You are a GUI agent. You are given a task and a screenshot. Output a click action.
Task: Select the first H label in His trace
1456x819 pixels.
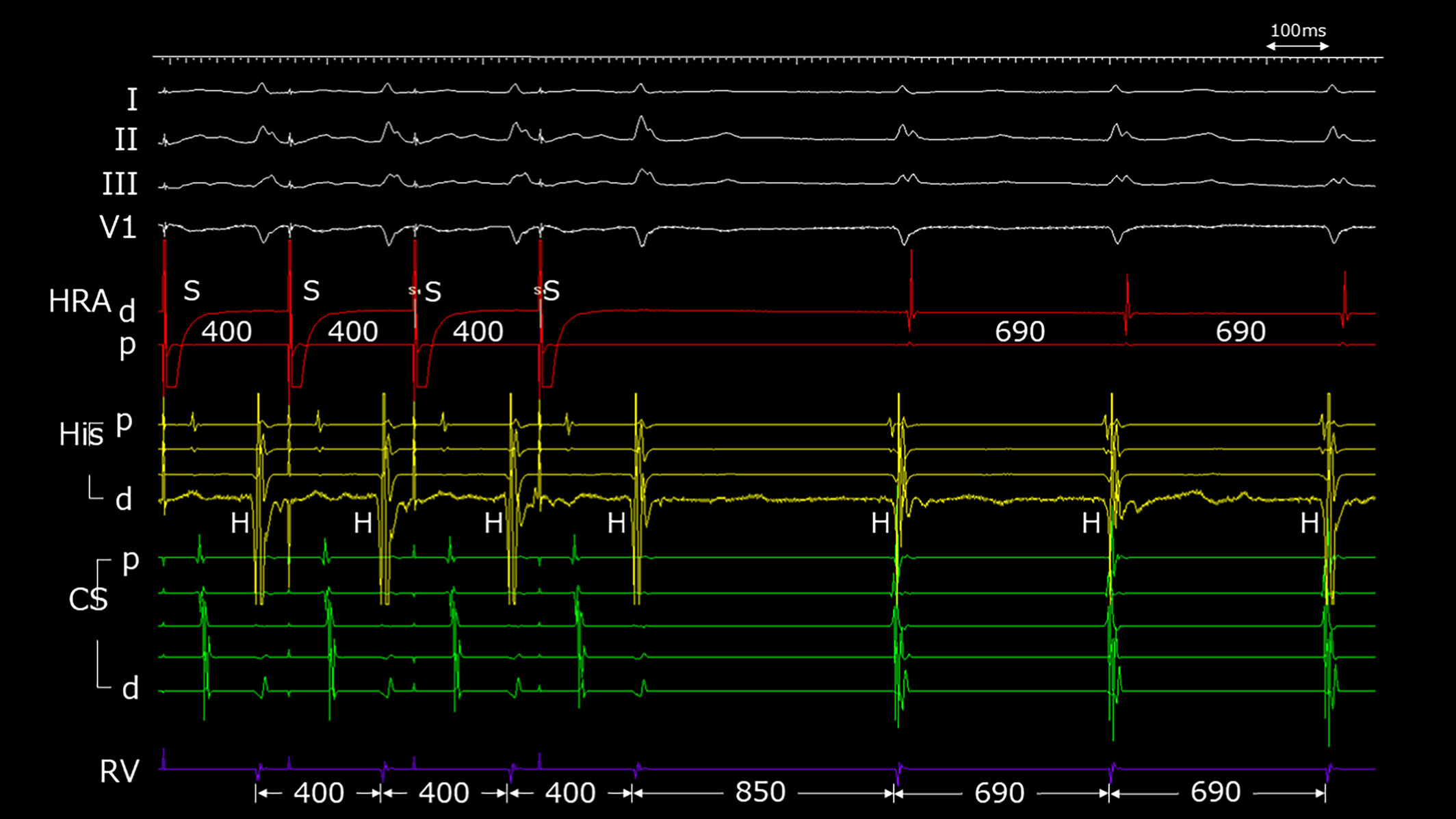[x=239, y=524]
